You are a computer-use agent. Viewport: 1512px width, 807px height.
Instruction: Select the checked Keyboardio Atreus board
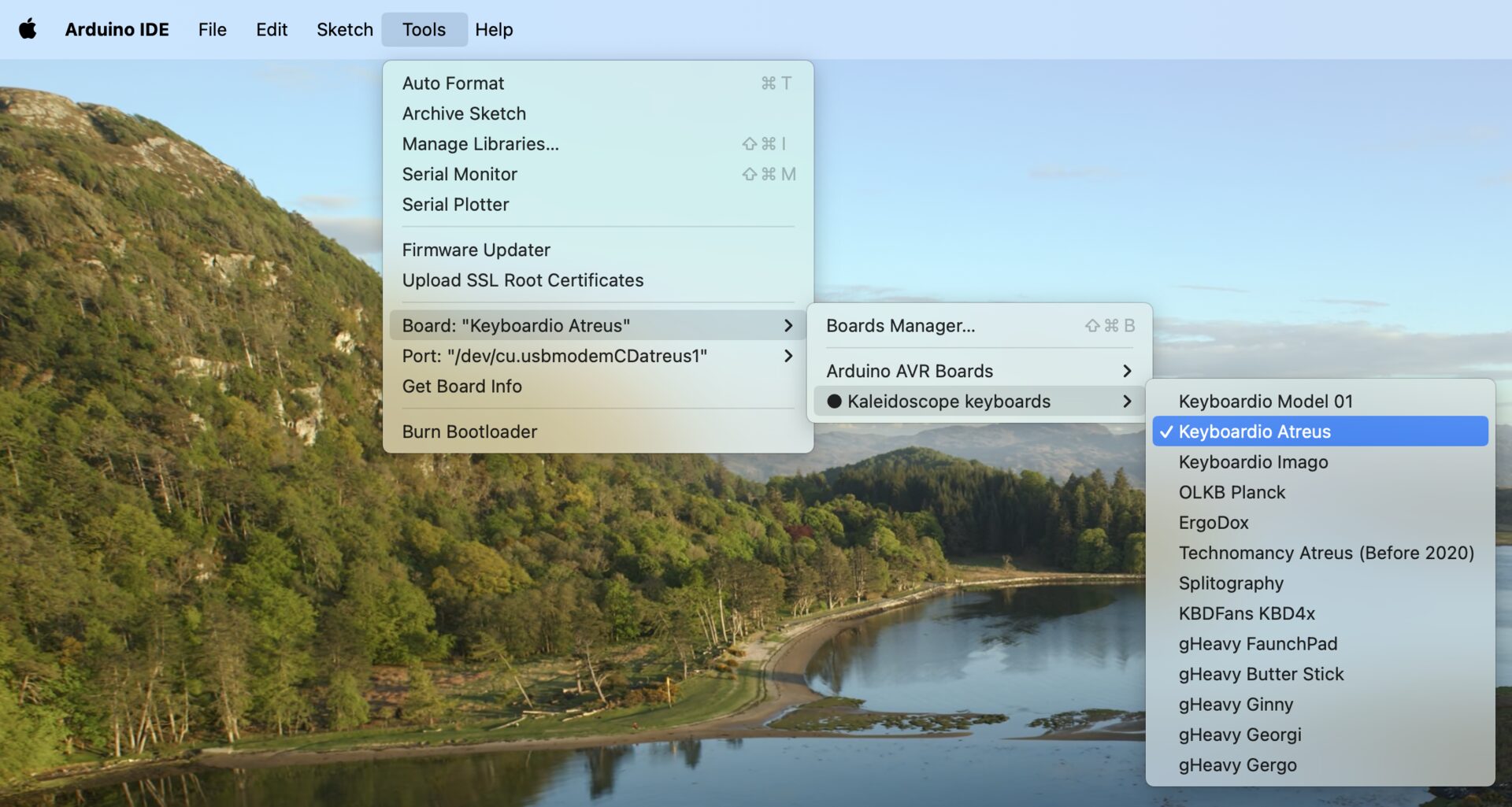tap(1320, 431)
